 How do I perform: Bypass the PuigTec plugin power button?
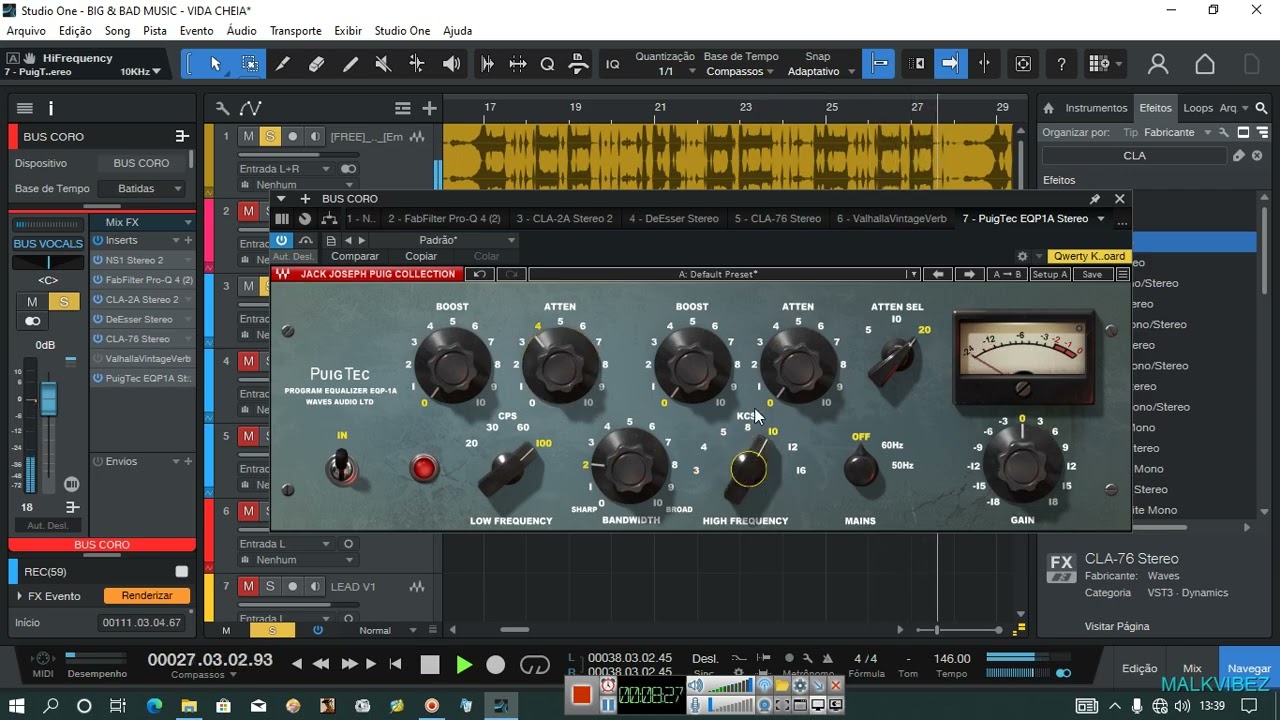pyautogui.click(x=282, y=240)
